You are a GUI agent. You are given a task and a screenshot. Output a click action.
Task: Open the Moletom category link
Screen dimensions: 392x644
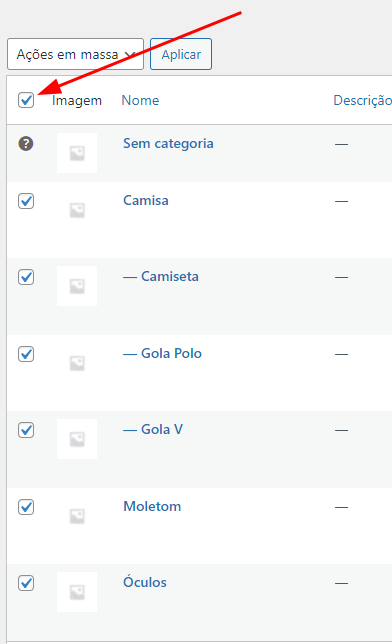[152, 506]
